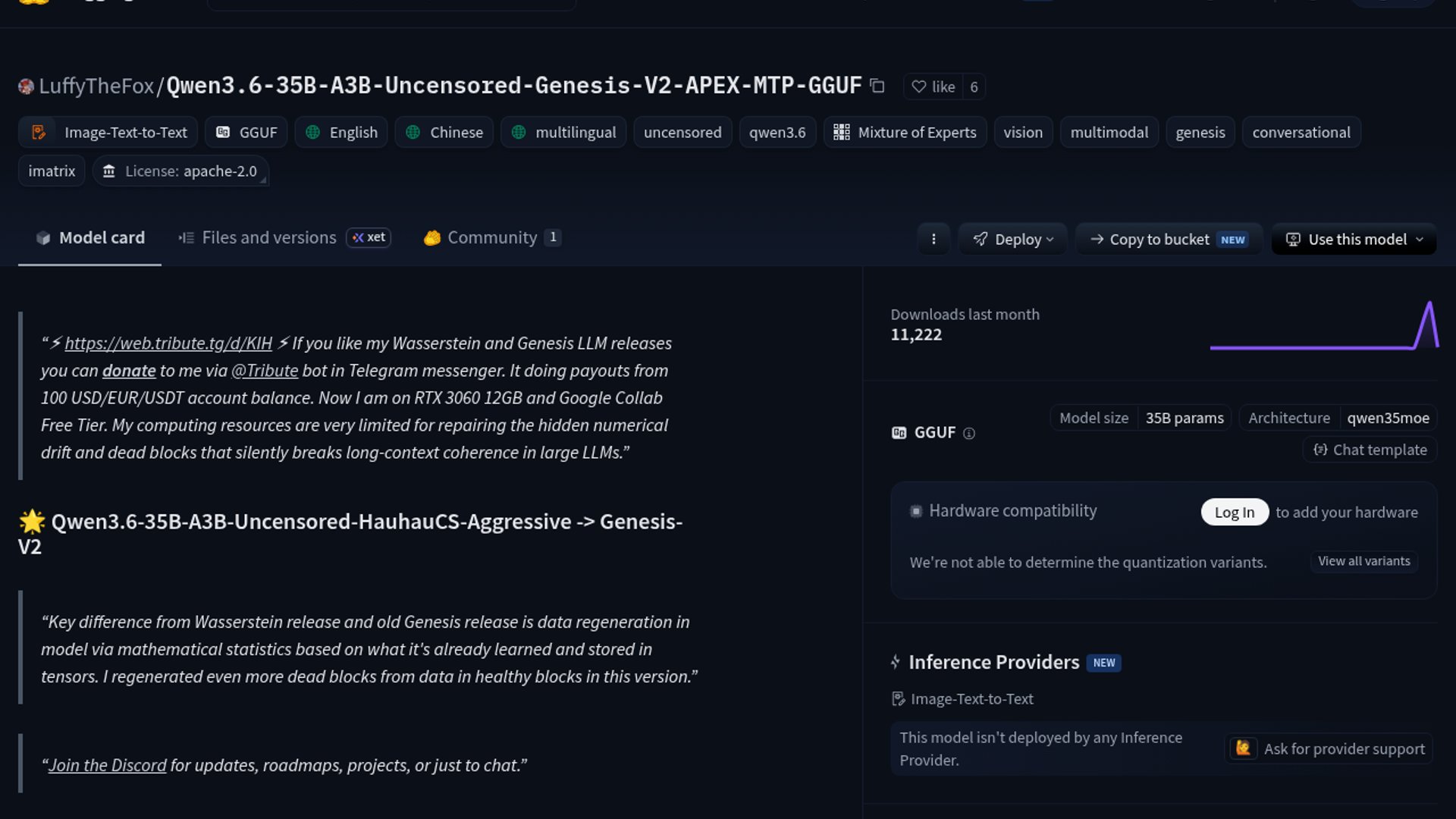The image size is (1456, 819).
Task: Click the vision tag
Action: [x=1023, y=132]
